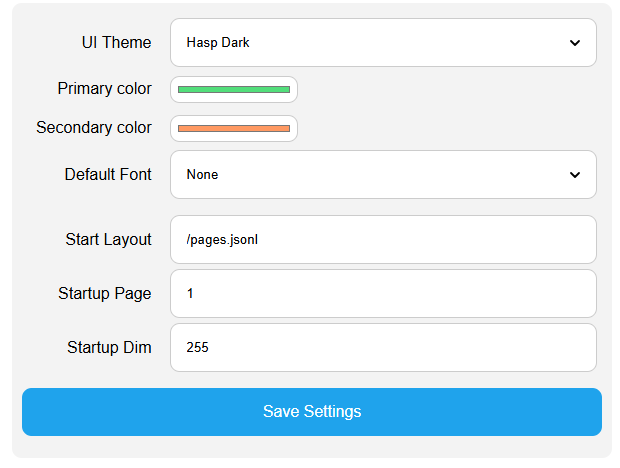
Task: Click the "Primary color" label
Action: pos(104,89)
